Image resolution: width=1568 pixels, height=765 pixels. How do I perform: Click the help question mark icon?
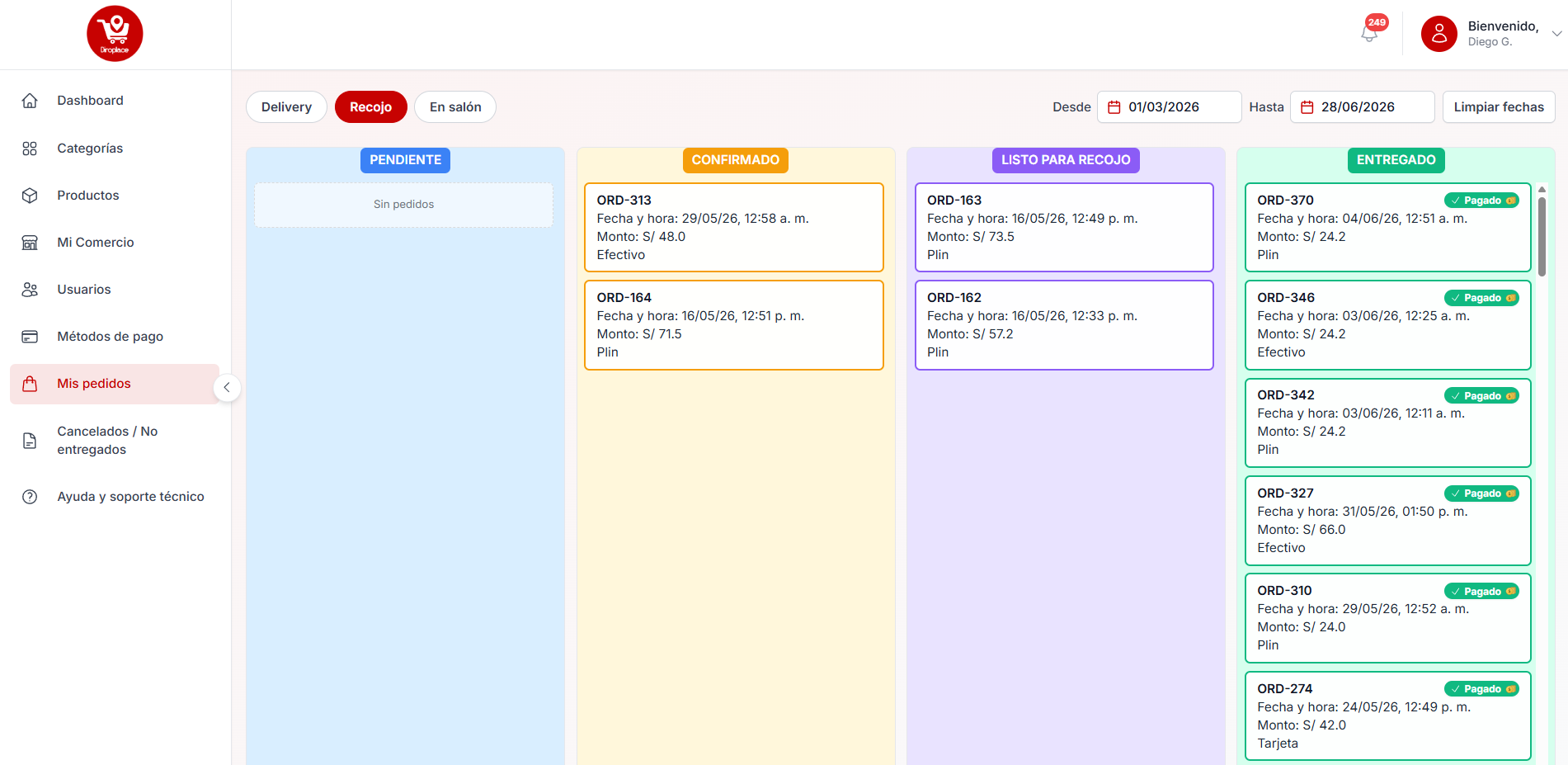[x=30, y=497]
